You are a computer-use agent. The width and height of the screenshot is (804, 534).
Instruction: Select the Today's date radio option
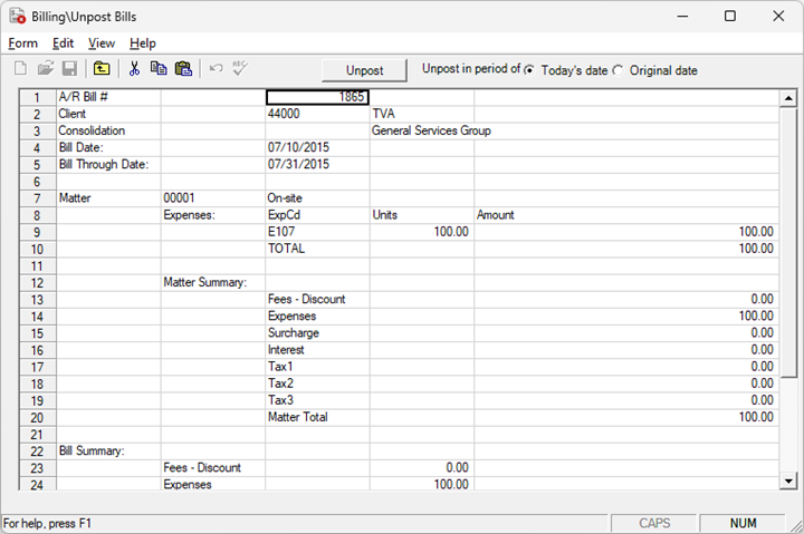pyautogui.click(x=530, y=70)
